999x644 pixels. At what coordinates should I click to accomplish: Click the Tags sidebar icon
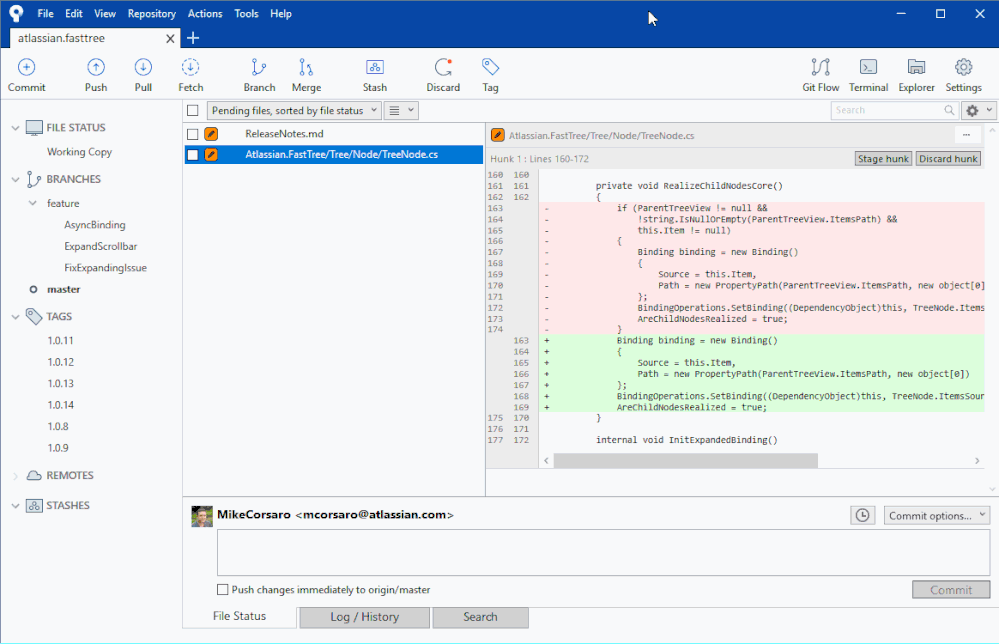34,317
